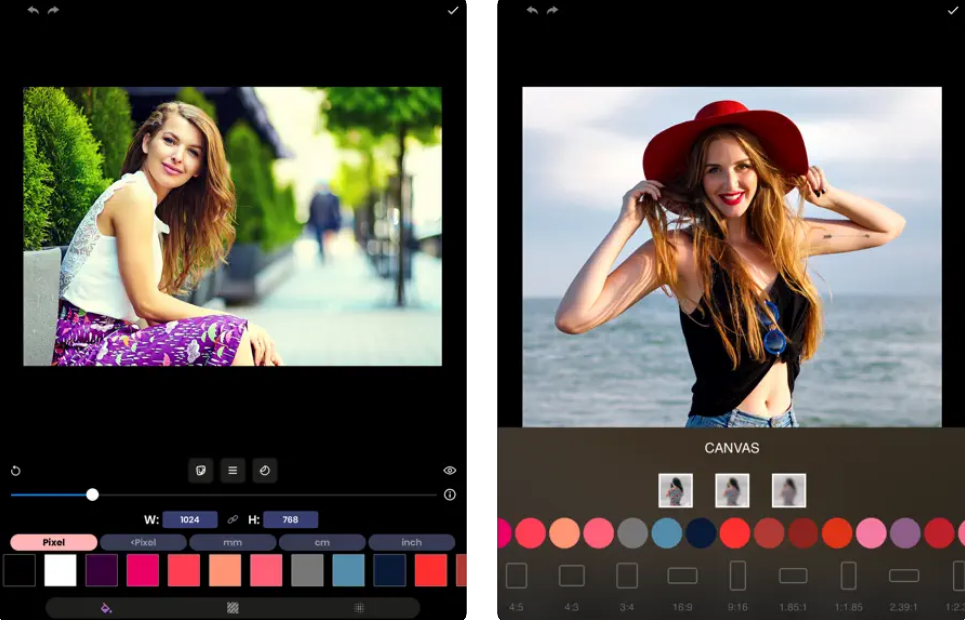Confirm edits with the left panel checkmark

point(453,10)
